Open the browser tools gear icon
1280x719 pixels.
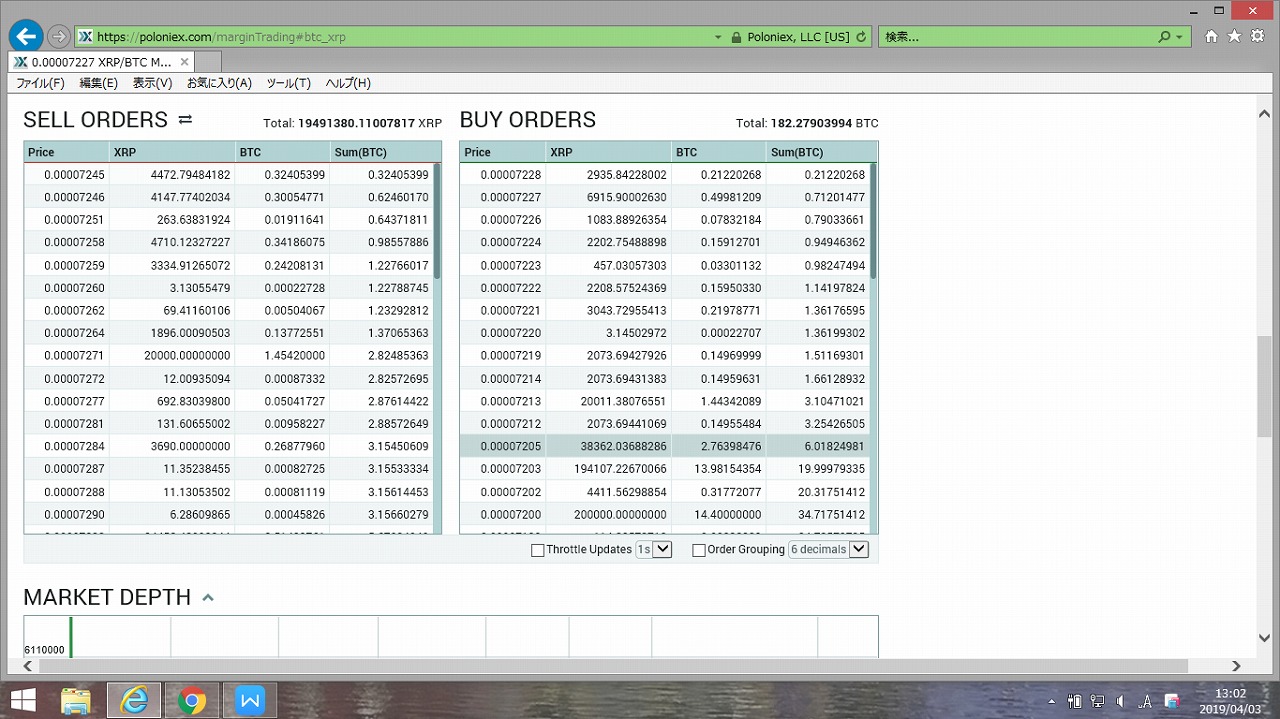coord(1256,37)
